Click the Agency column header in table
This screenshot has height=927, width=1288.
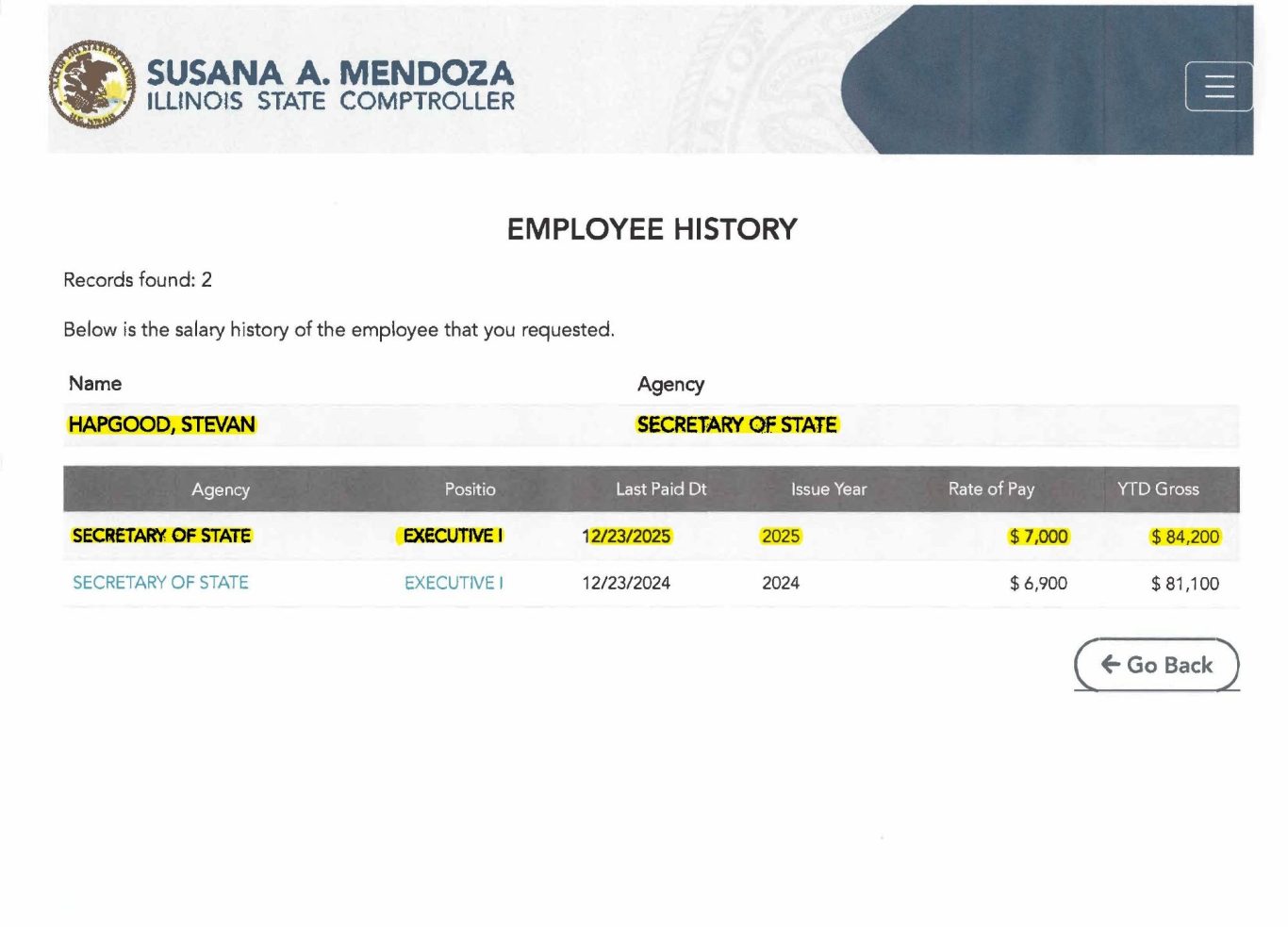(221, 489)
